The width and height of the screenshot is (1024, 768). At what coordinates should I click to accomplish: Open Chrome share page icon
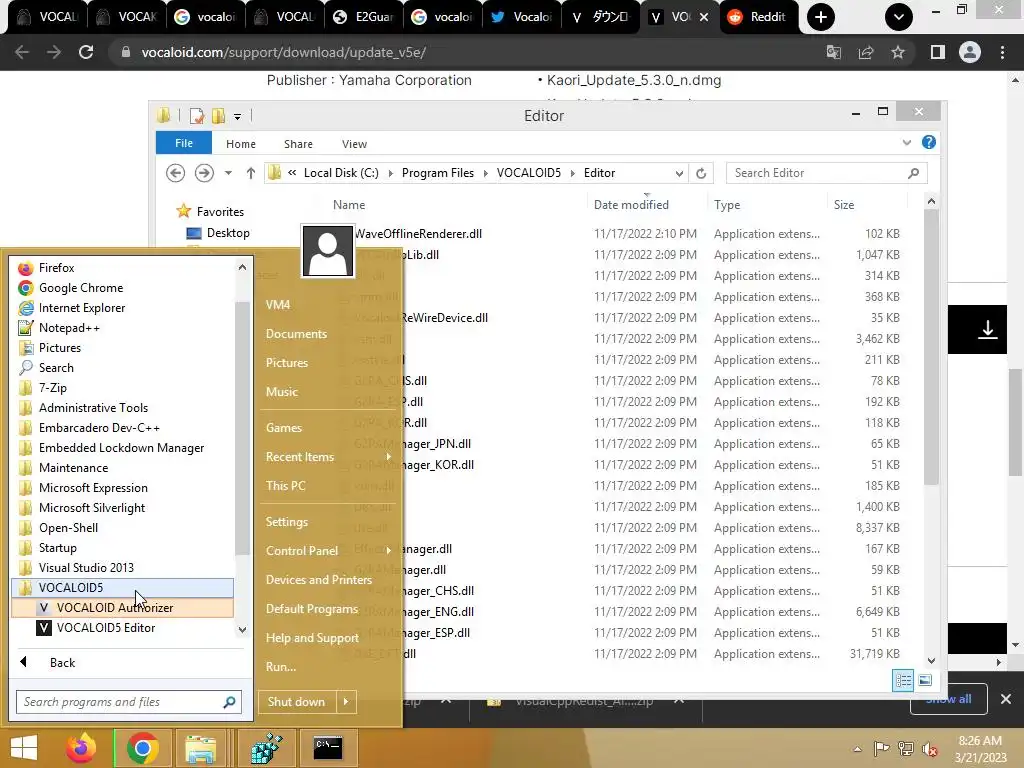coord(866,52)
